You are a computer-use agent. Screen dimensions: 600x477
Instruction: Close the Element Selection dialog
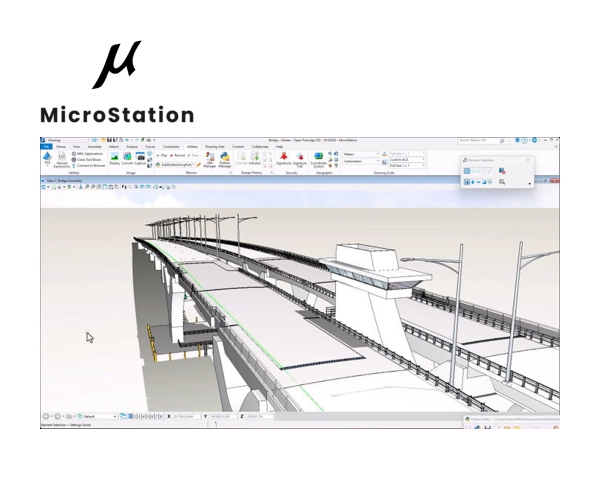pyautogui.click(x=528, y=160)
